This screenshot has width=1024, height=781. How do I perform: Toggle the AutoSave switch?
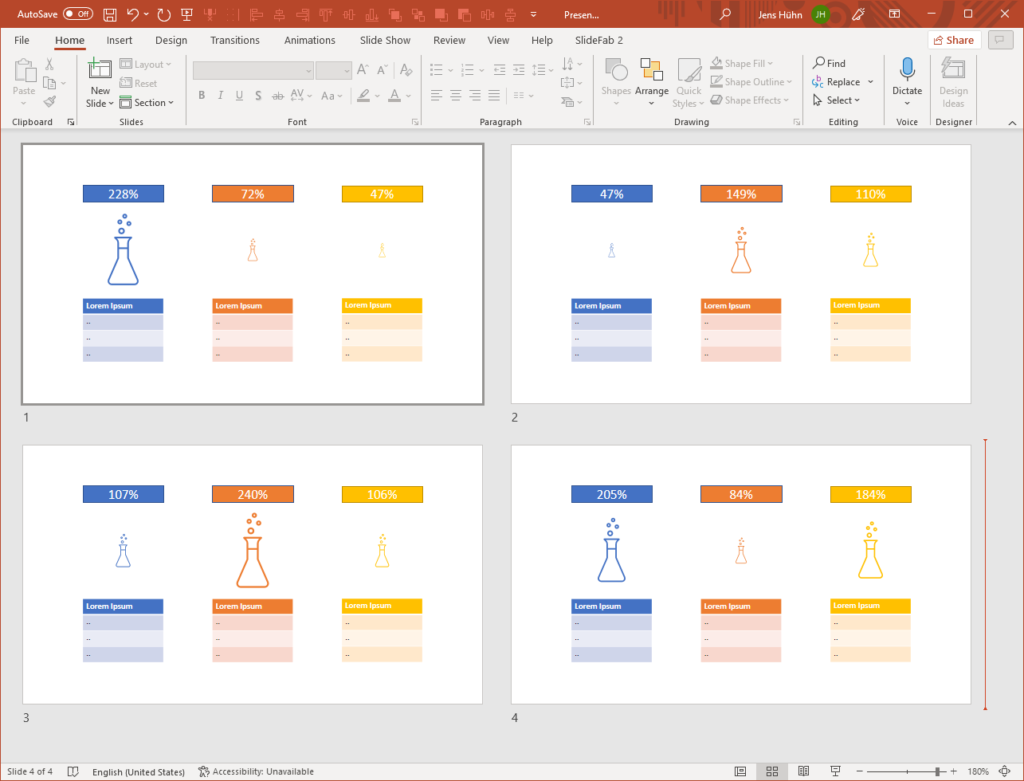[x=78, y=14]
